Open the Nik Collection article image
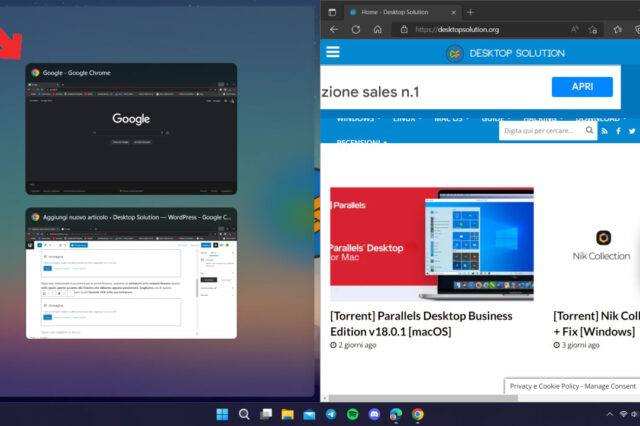The height and width of the screenshot is (426, 640). [x=600, y=244]
